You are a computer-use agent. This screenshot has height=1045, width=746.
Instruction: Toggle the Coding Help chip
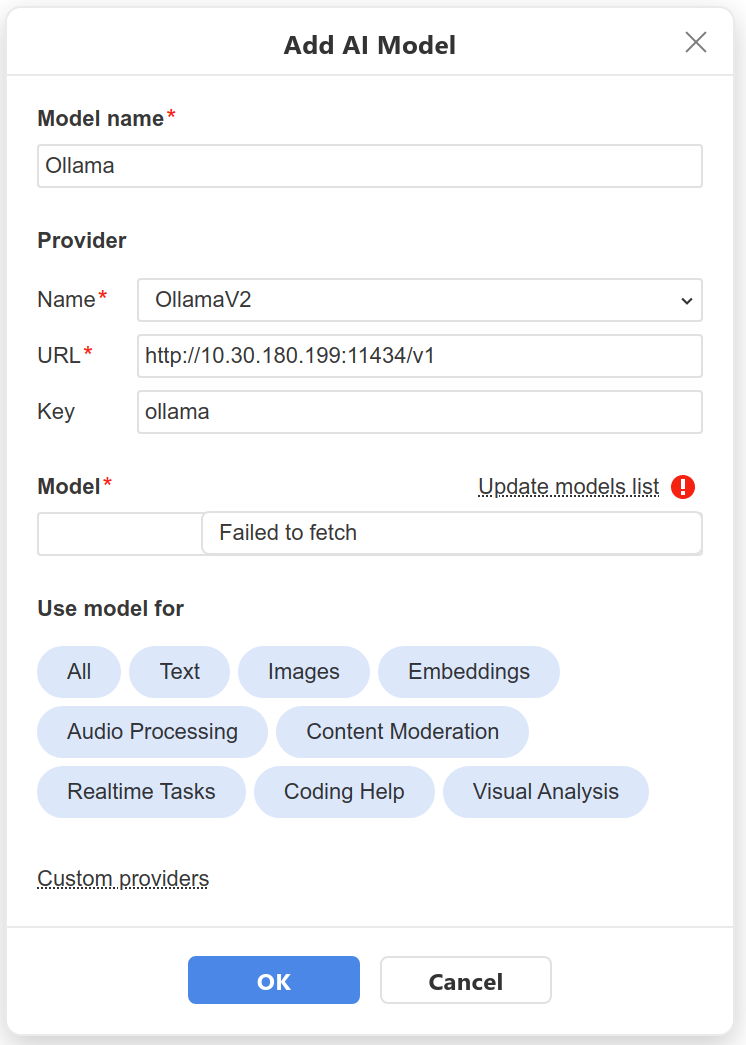click(x=344, y=792)
